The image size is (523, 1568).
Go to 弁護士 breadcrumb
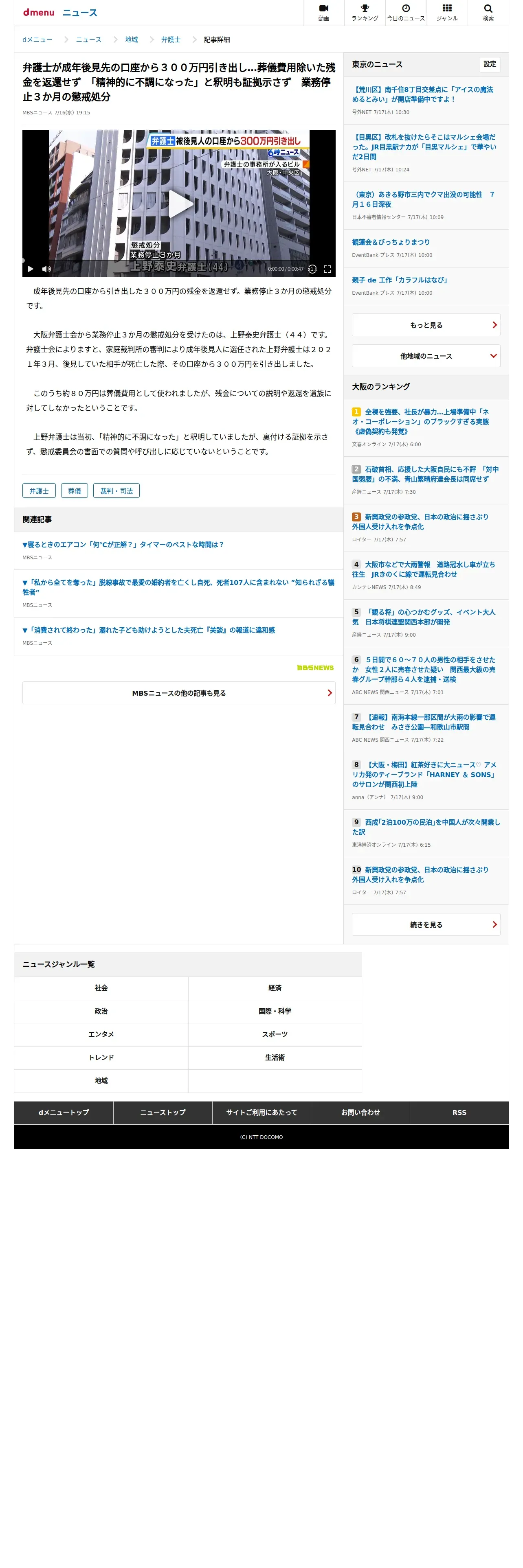point(171,39)
